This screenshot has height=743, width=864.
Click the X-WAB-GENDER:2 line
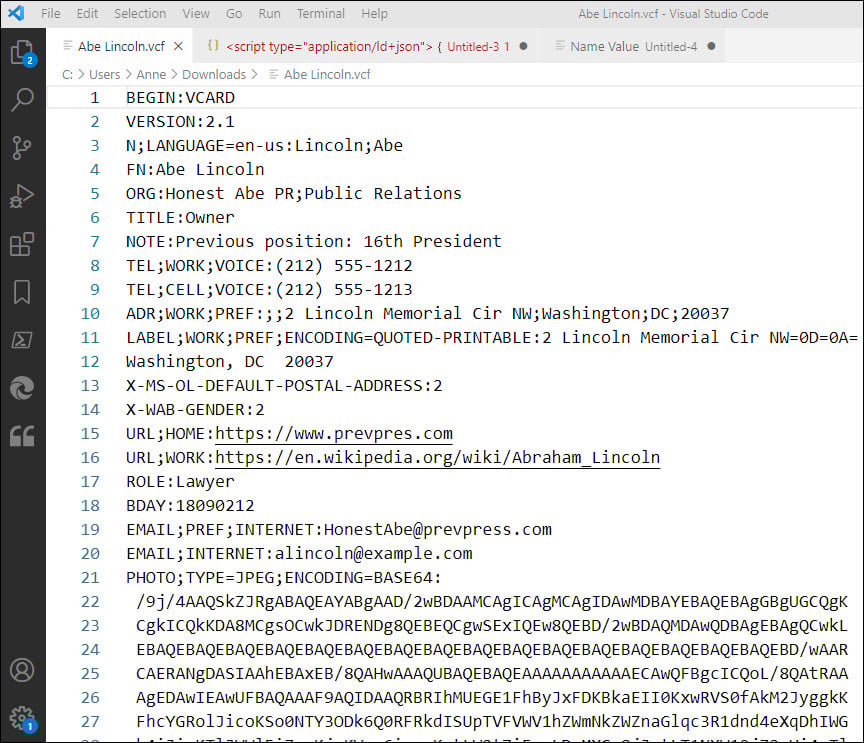coord(195,410)
